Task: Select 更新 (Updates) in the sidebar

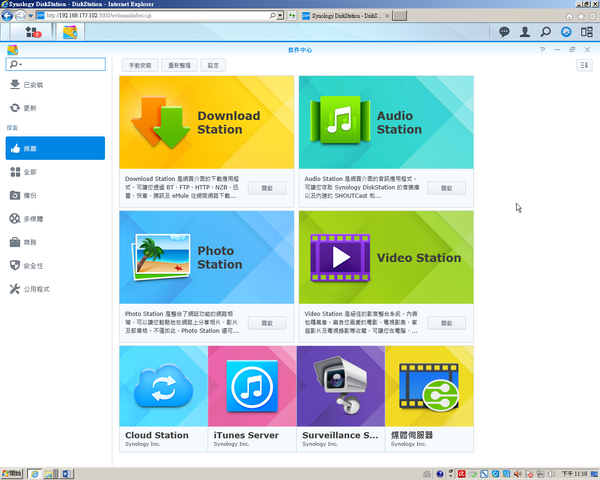Action: 30,108
